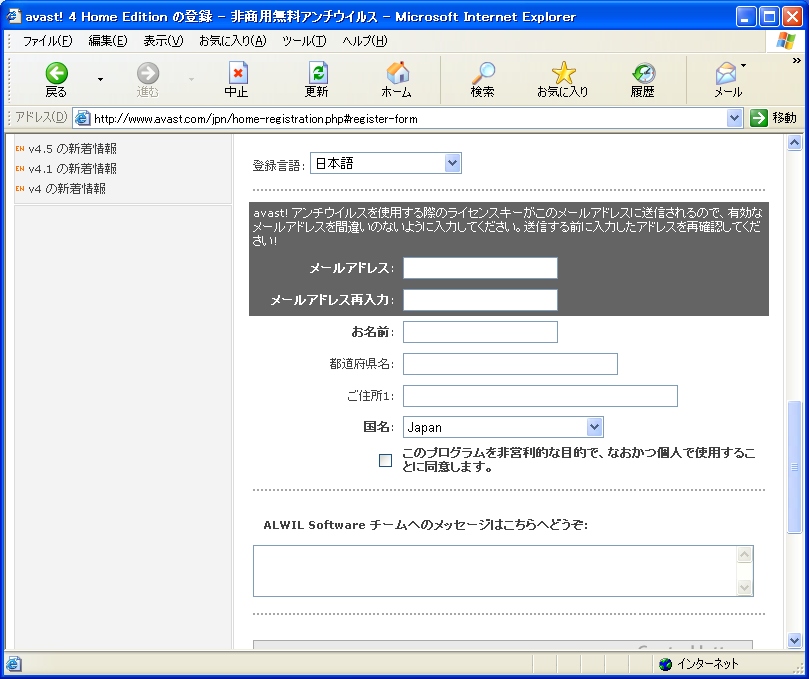Screen dimensions: 809x679
Task: Maximize the Internet Explorer window
Action: click(x=769, y=17)
